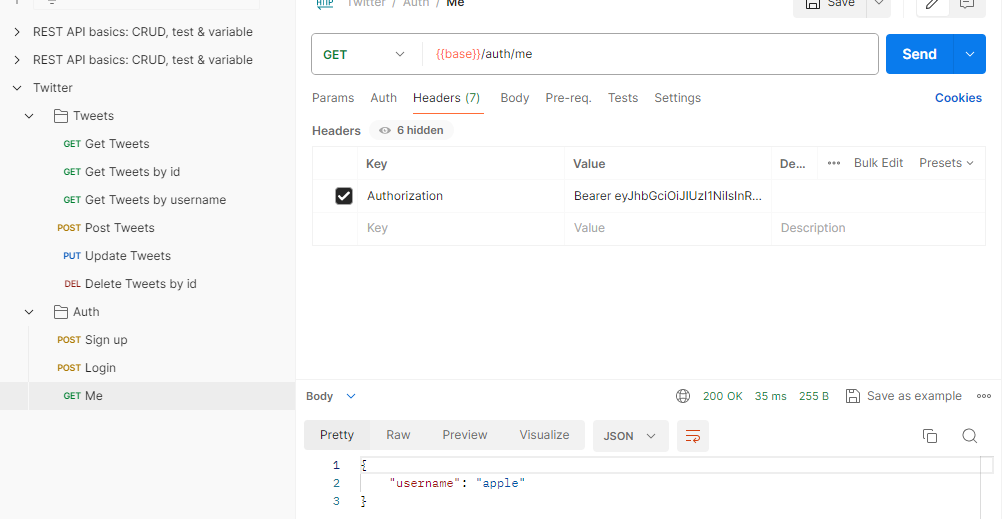Click the save disk icon on Save as example

852,396
